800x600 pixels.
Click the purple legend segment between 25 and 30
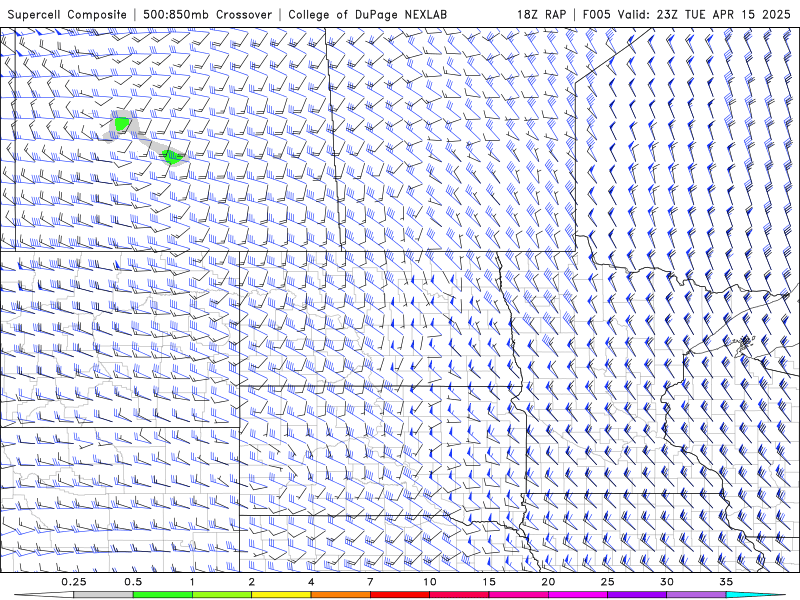637,595
